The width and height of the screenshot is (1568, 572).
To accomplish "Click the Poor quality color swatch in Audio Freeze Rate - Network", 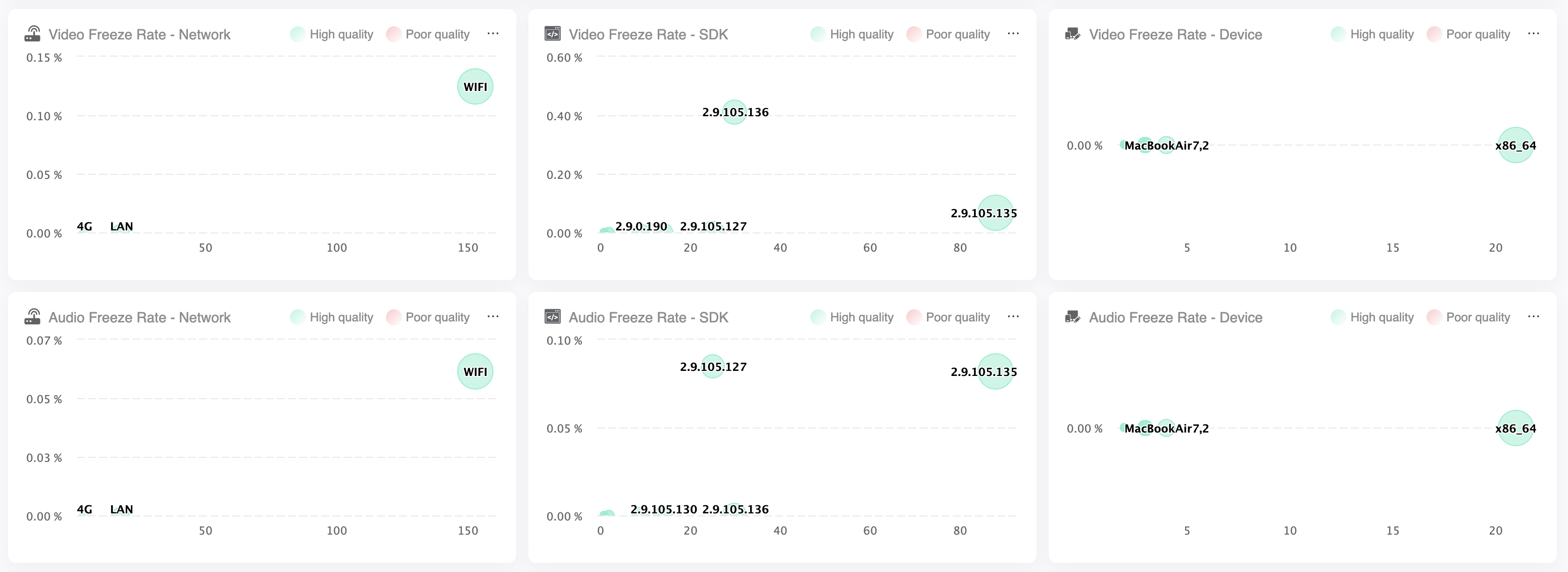I will point(394,317).
